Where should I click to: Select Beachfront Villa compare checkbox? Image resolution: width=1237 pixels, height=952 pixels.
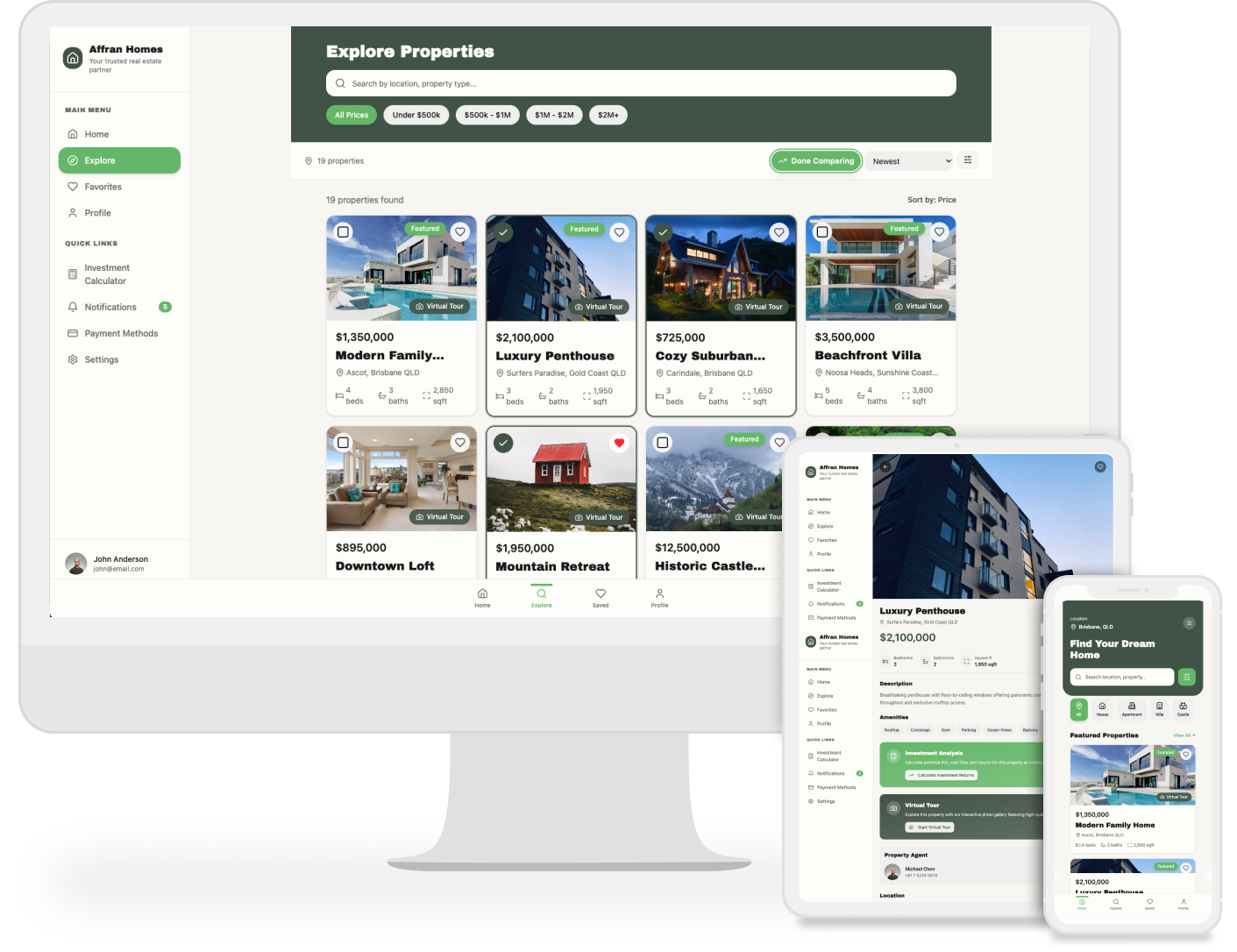(x=822, y=232)
